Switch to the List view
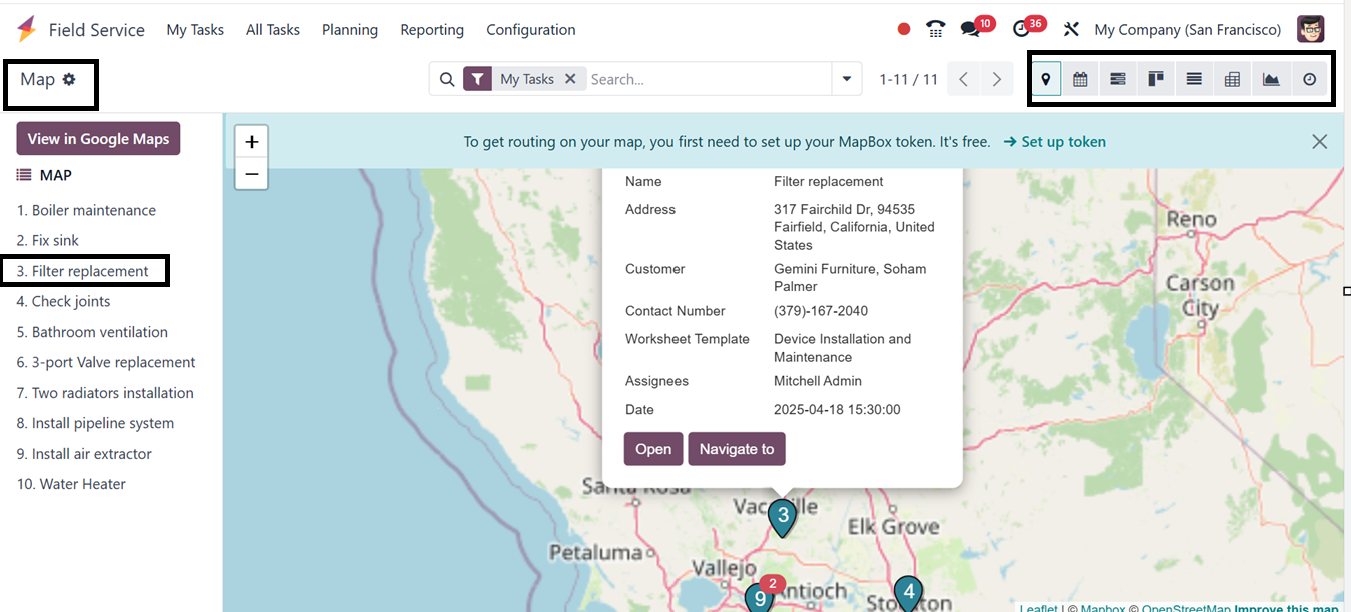Screen dimensions: 1351x612 1194,79
